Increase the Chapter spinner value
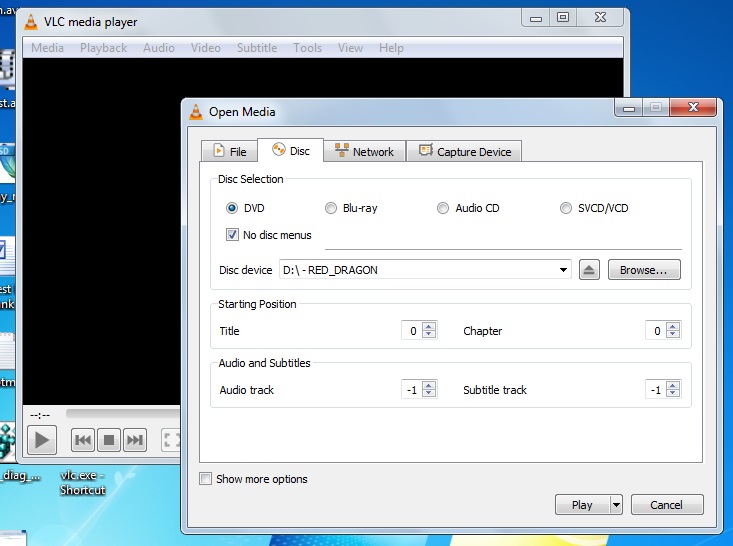 673,326
